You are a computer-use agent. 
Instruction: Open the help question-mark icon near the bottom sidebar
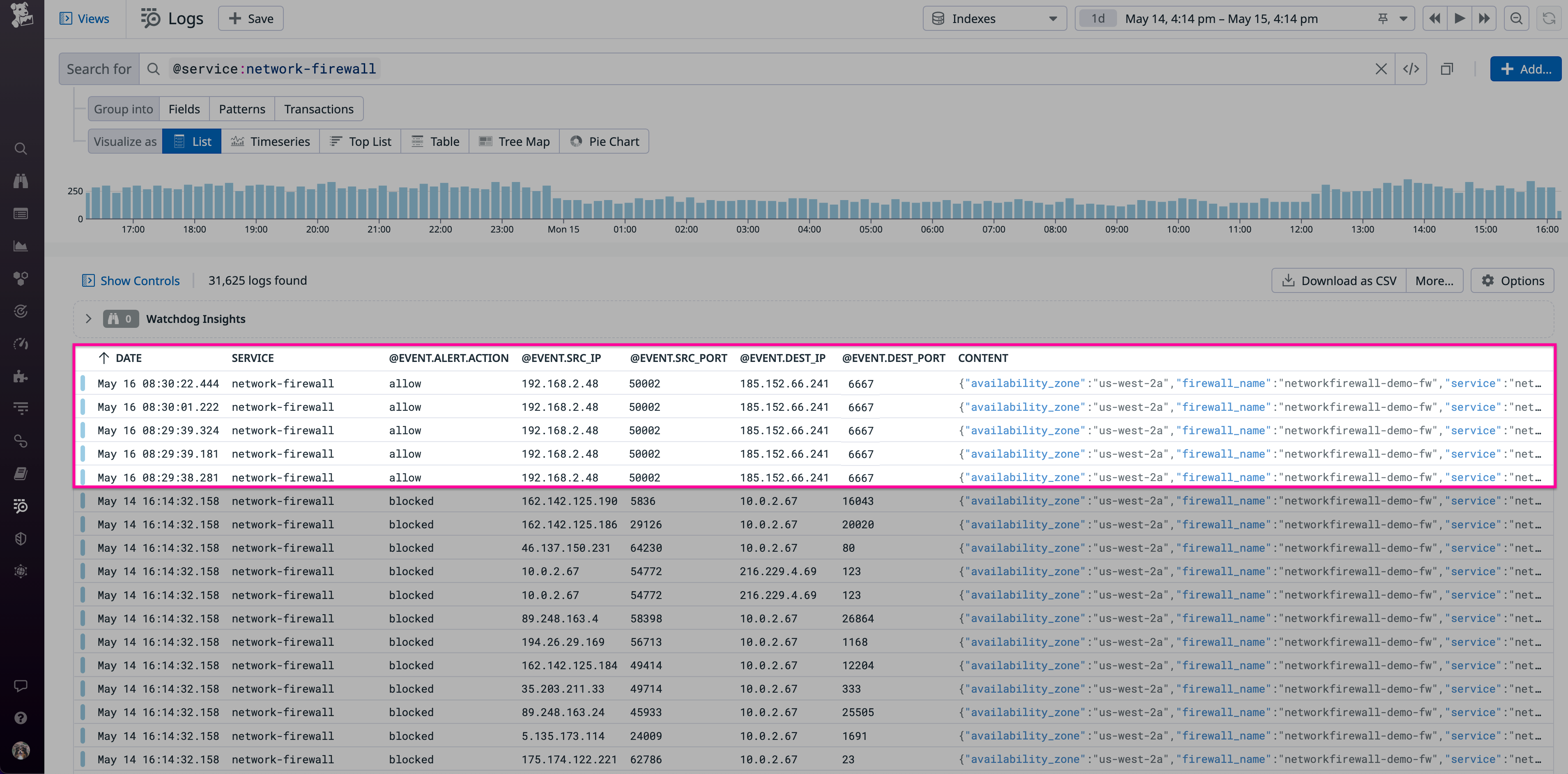tap(21, 718)
